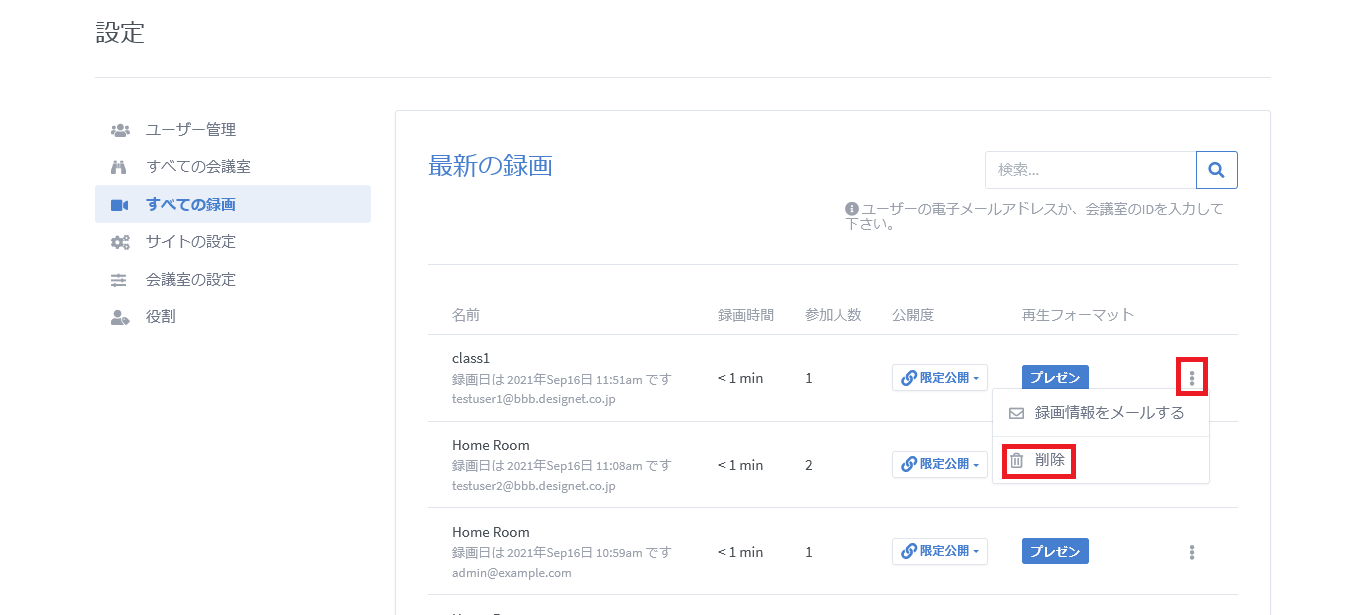
Task: Go to サイトの設定 page
Action: pos(191,242)
